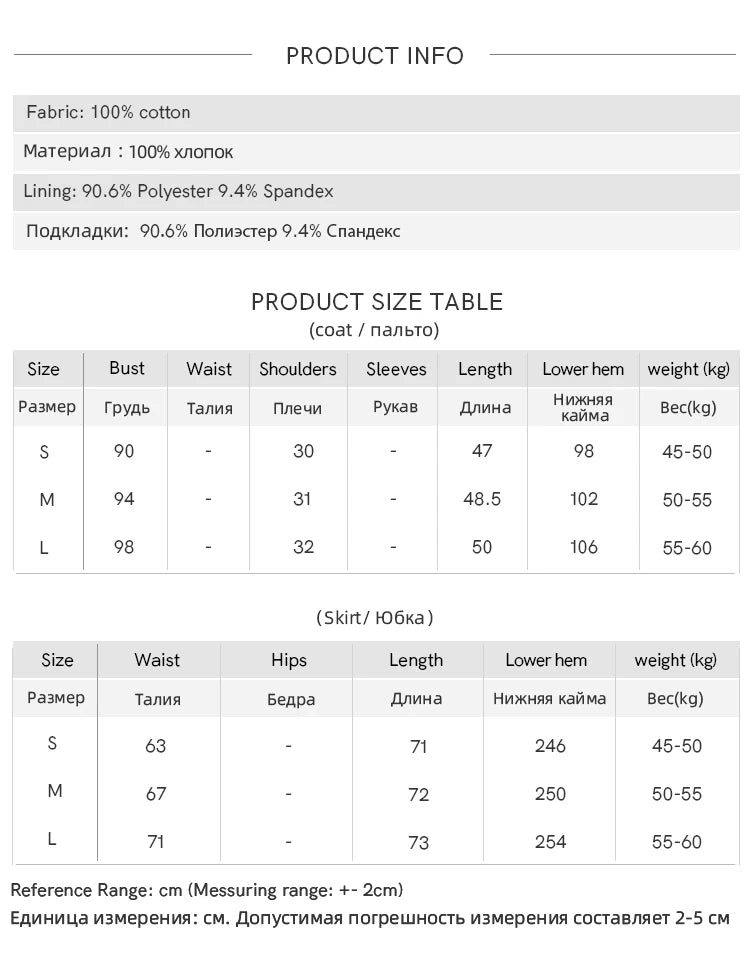Click coat size M bust value 94
This screenshot has height=964, width=750.
click(124, 499)
